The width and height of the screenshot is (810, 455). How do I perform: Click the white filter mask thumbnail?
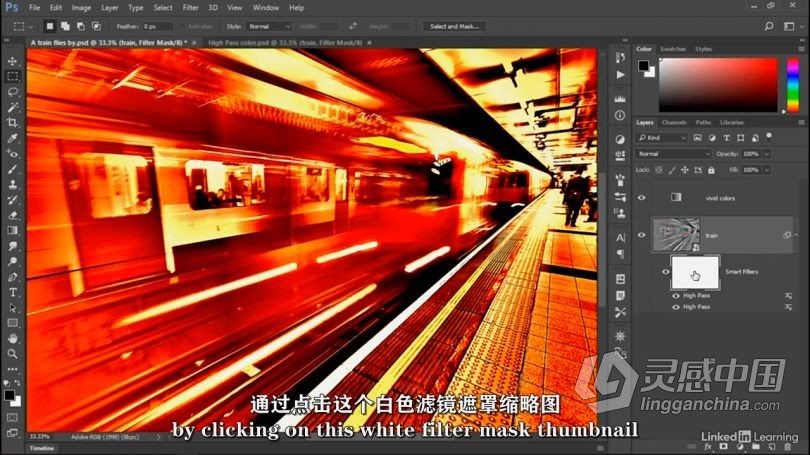tap(695, 272)
